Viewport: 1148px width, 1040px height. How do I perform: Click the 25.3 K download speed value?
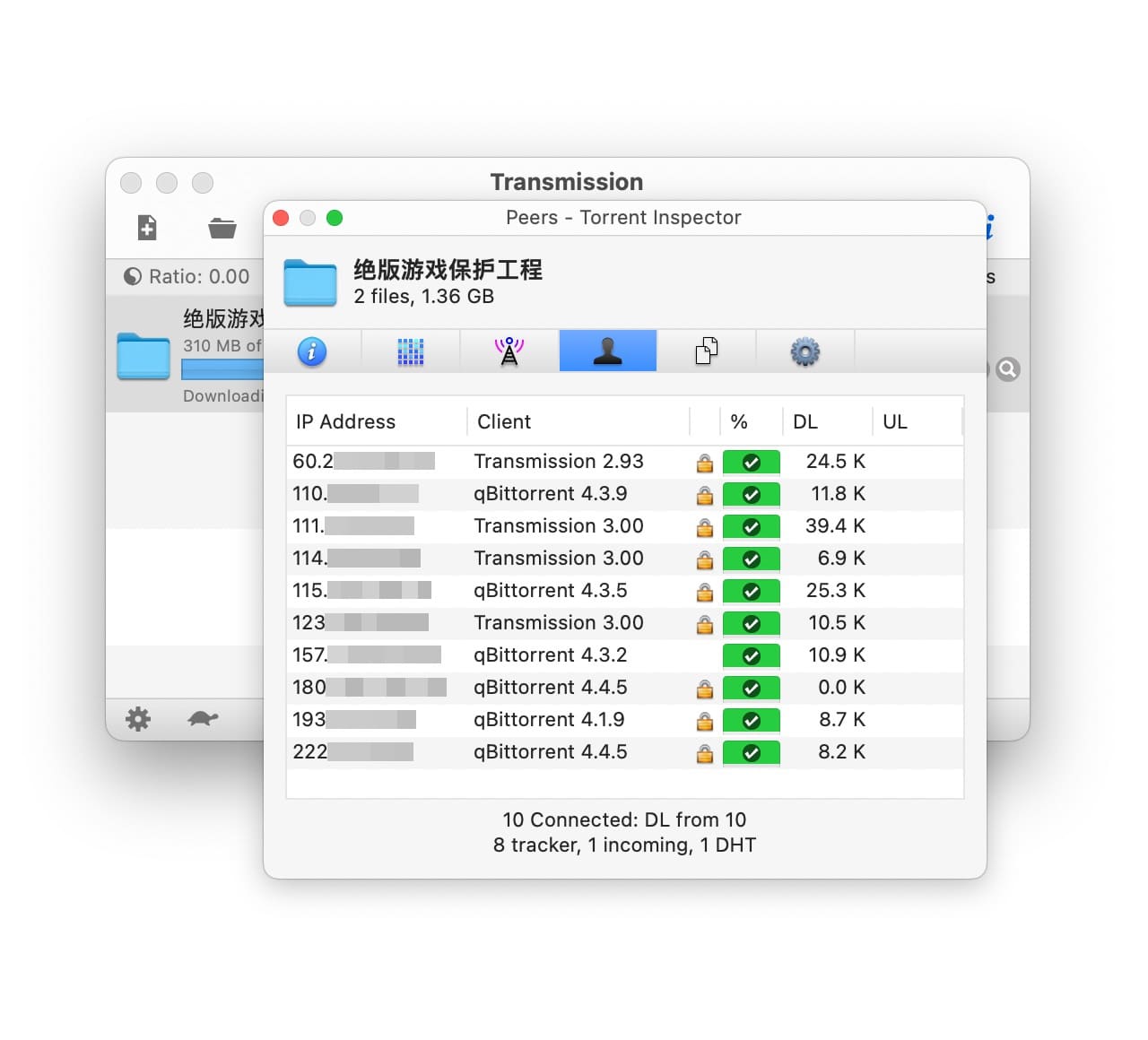836,590
